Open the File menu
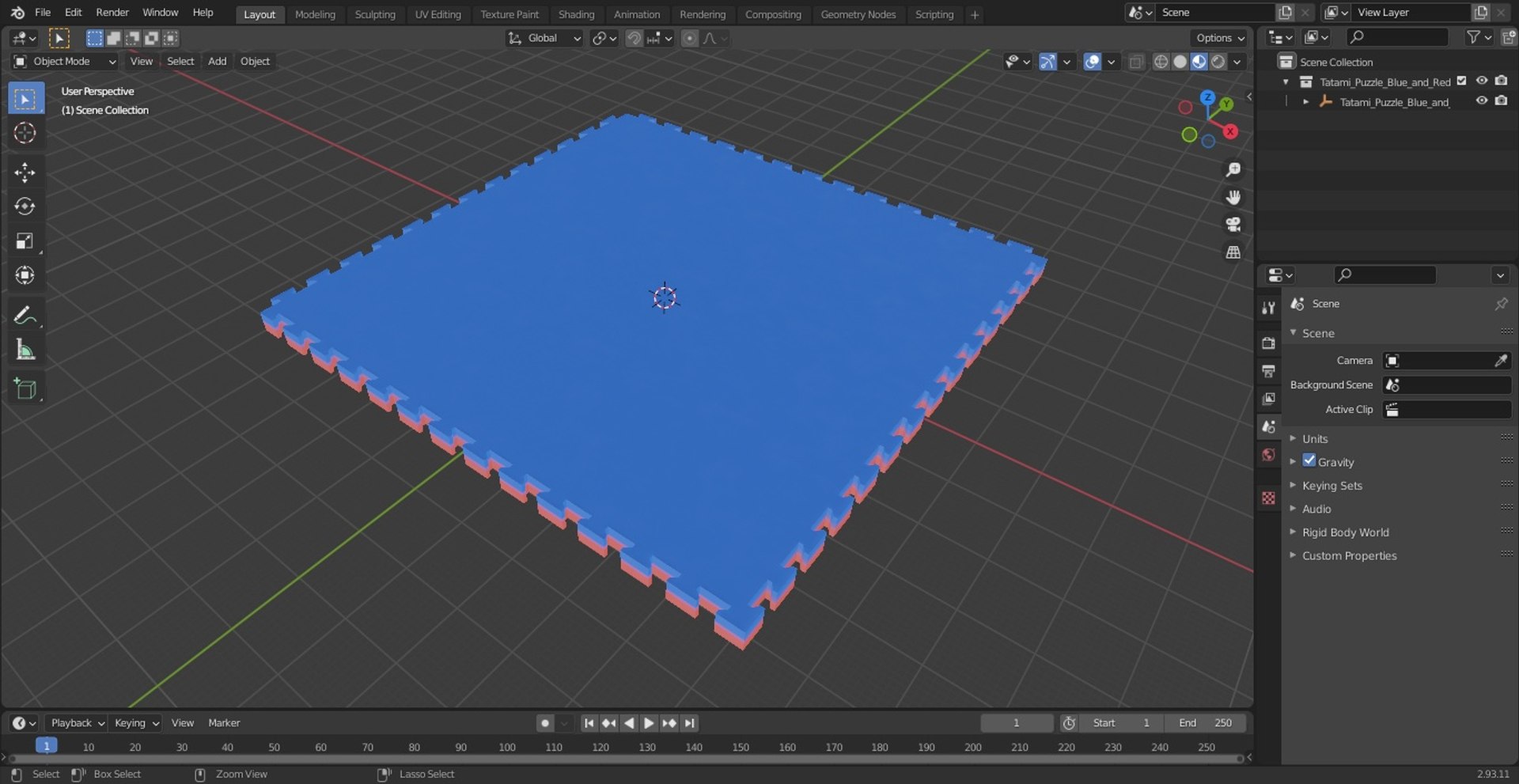The image size is (1519, 784). tap(43, 13)
